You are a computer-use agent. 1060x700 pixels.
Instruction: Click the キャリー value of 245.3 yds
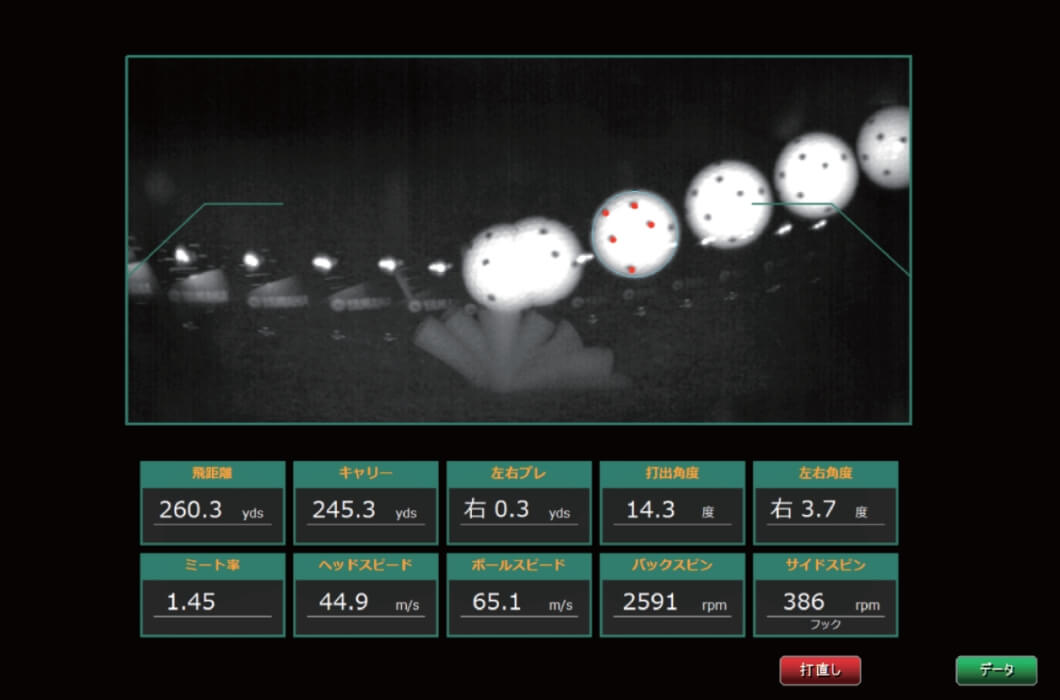point(365,511)
